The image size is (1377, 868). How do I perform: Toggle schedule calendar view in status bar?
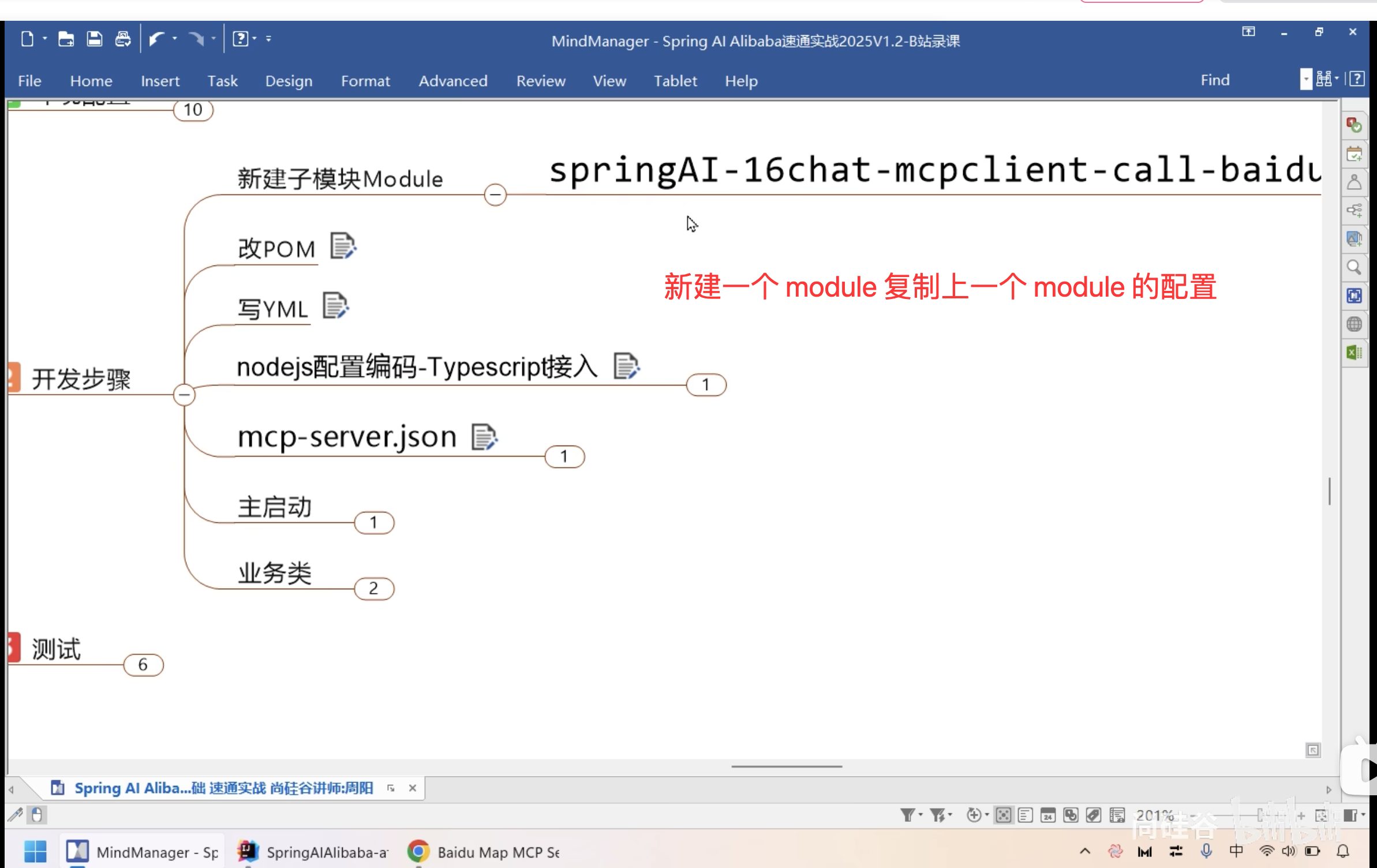tap(1048, 815)
